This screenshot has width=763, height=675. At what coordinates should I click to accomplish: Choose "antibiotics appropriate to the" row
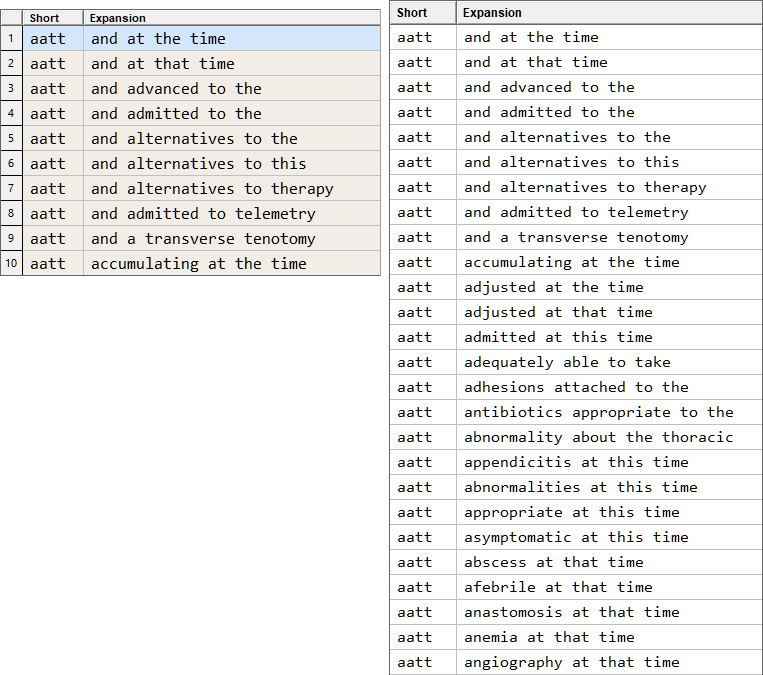[598, 412]
